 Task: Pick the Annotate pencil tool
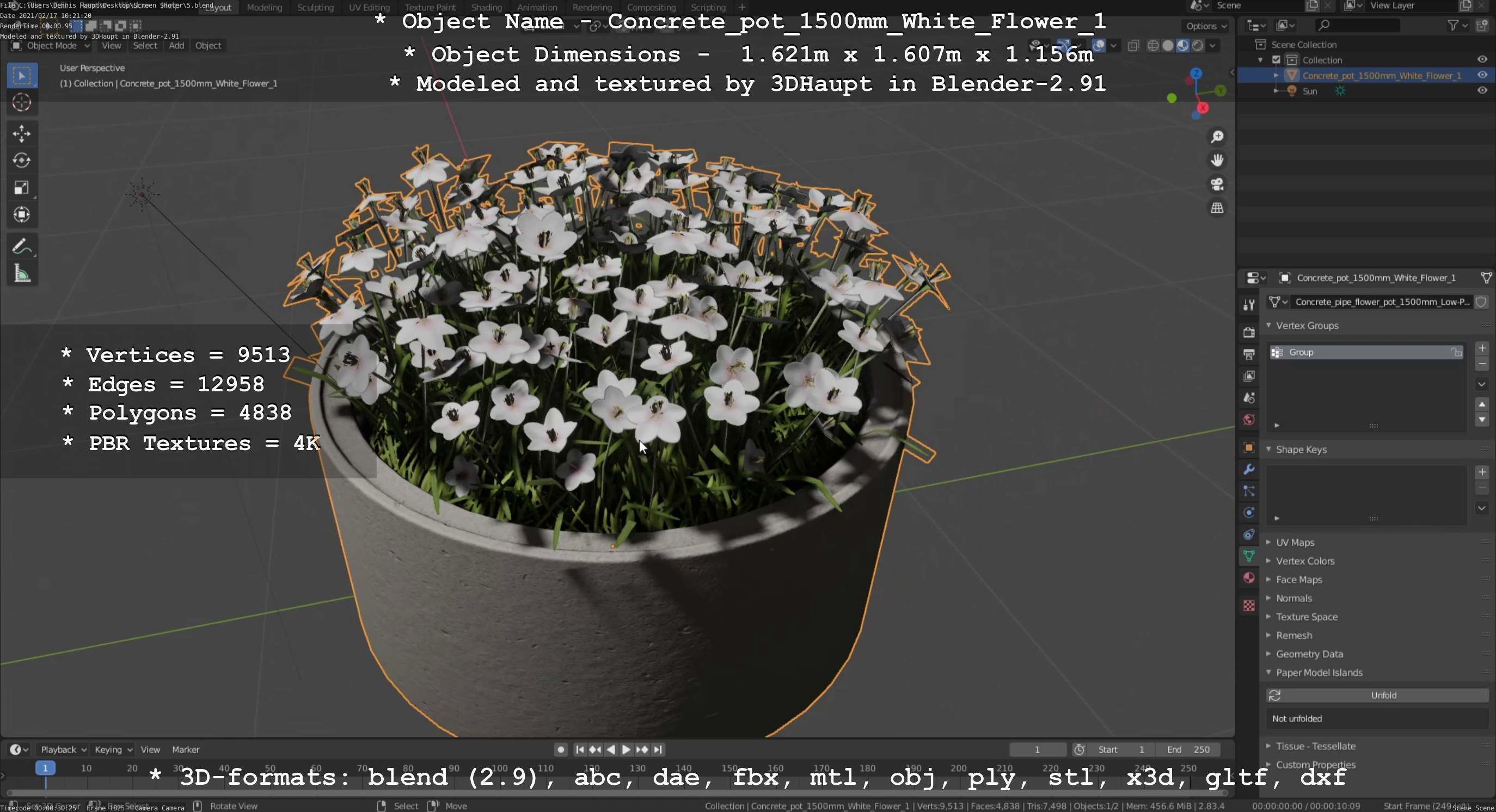pos(22,246)
